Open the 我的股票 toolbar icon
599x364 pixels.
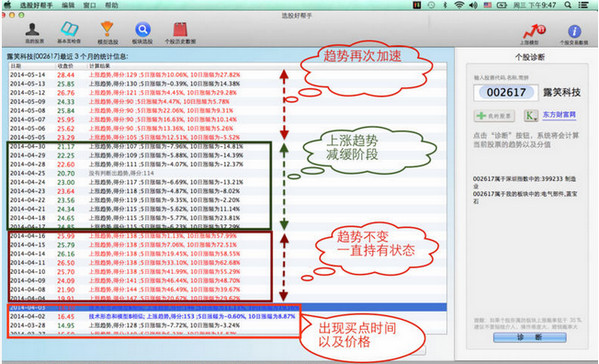[34, 32]
